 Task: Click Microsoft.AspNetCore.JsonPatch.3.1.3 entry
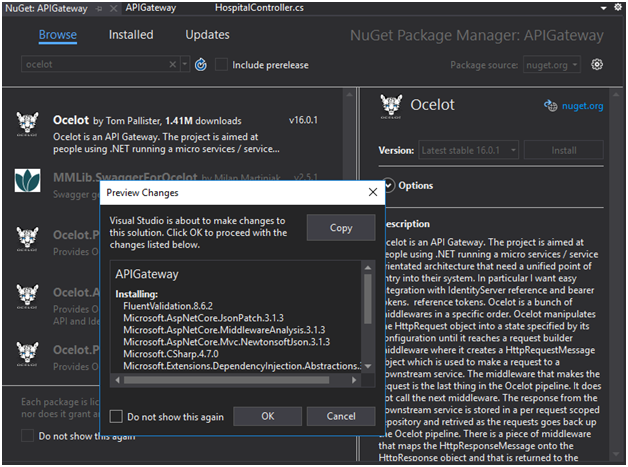[x=203, y=318]
